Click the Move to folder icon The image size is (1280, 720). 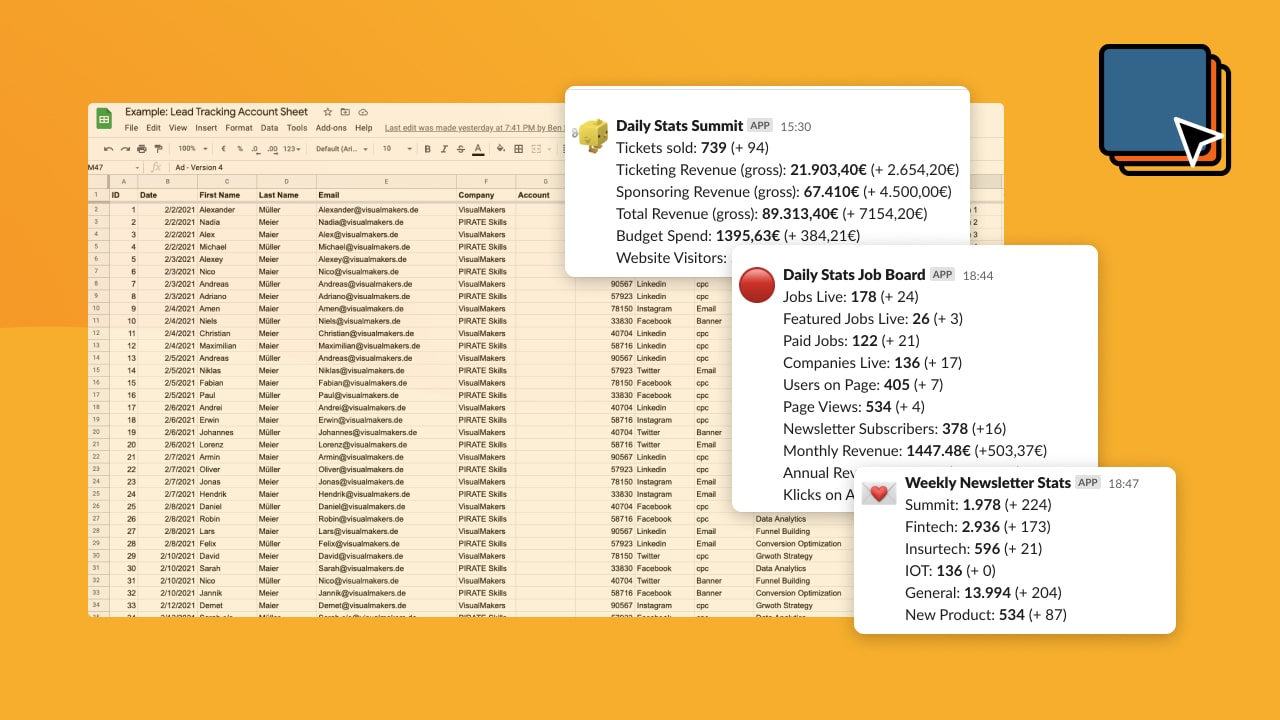pos(345,112)
